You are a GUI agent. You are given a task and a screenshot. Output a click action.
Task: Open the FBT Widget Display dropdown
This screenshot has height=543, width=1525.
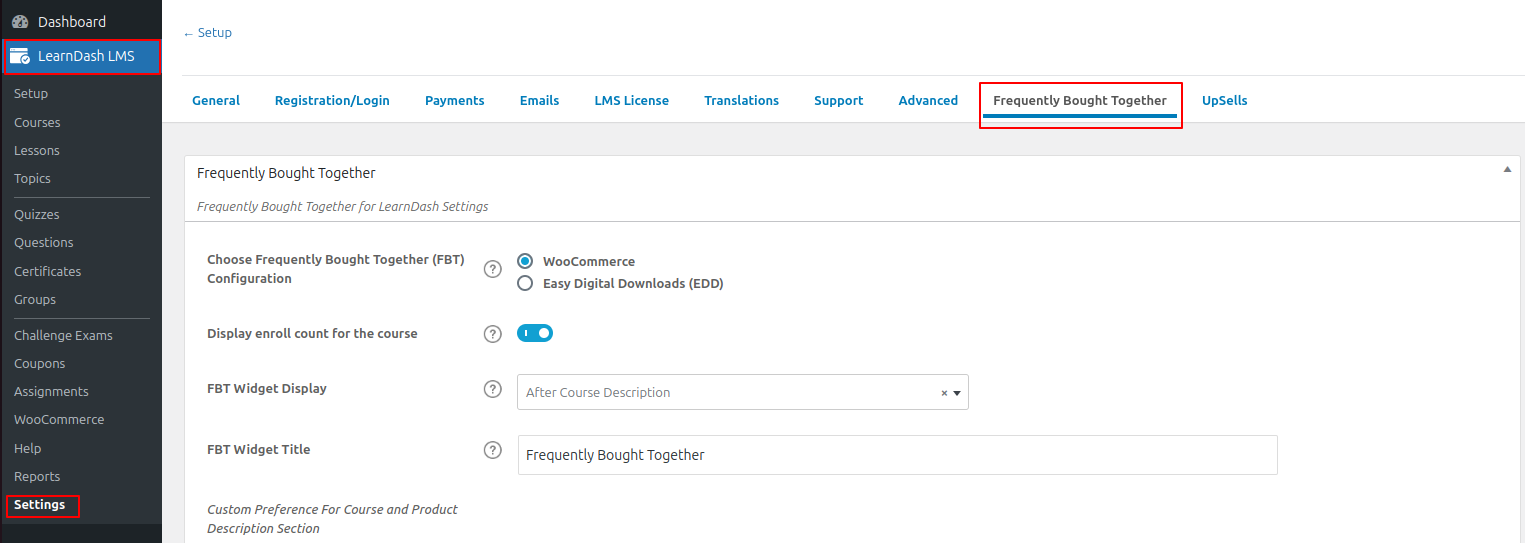pyautogui.click(x=743, y=392)
